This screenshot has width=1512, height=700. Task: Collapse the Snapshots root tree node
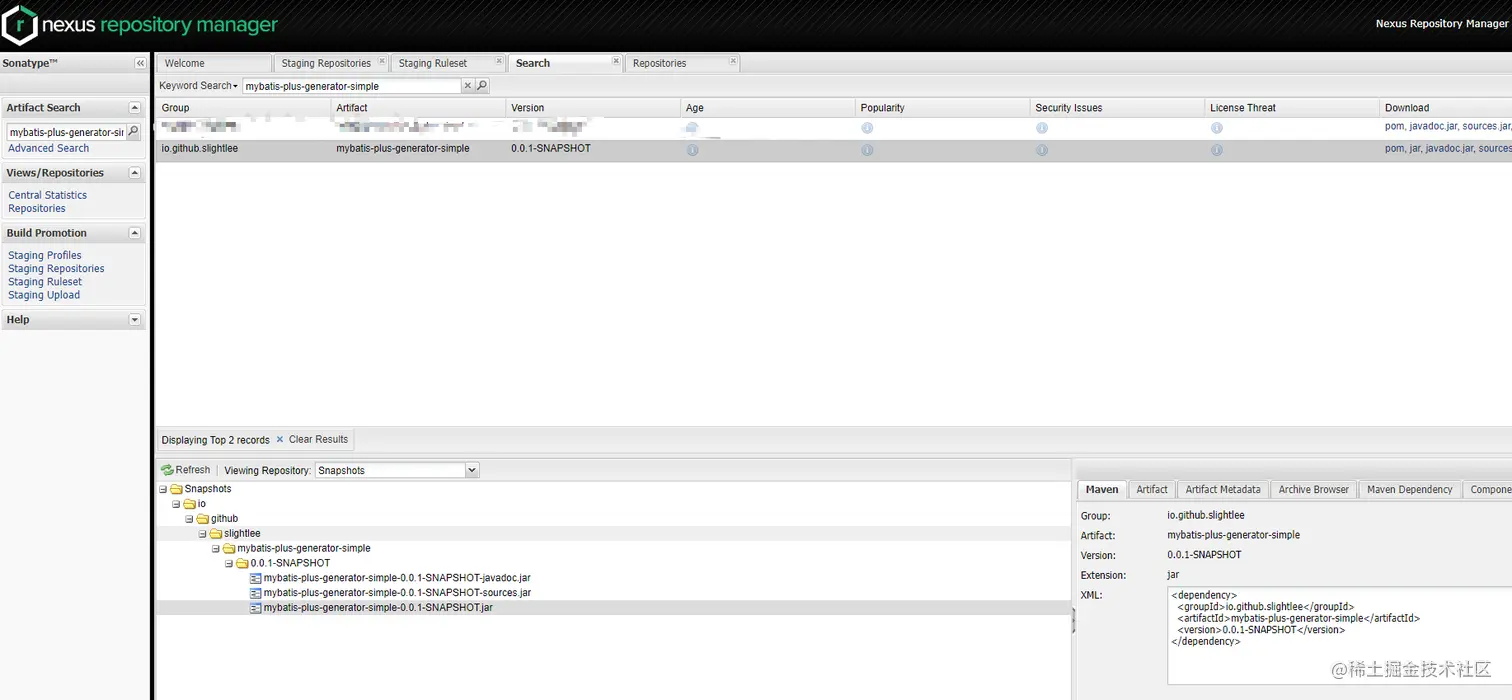pyautogui.click(x=163, y=489)
